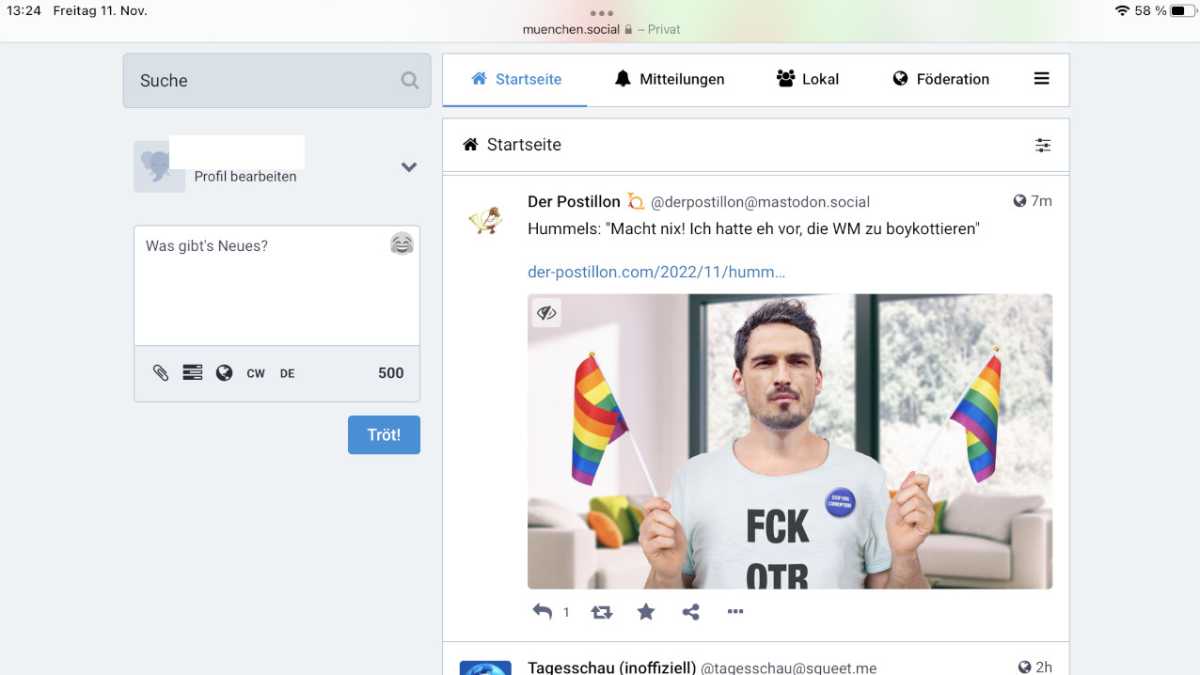Screen dimensions: 1200x675
Task: Open the hamburger menu in navigation bar
Action: click(x=1041, y=79)
